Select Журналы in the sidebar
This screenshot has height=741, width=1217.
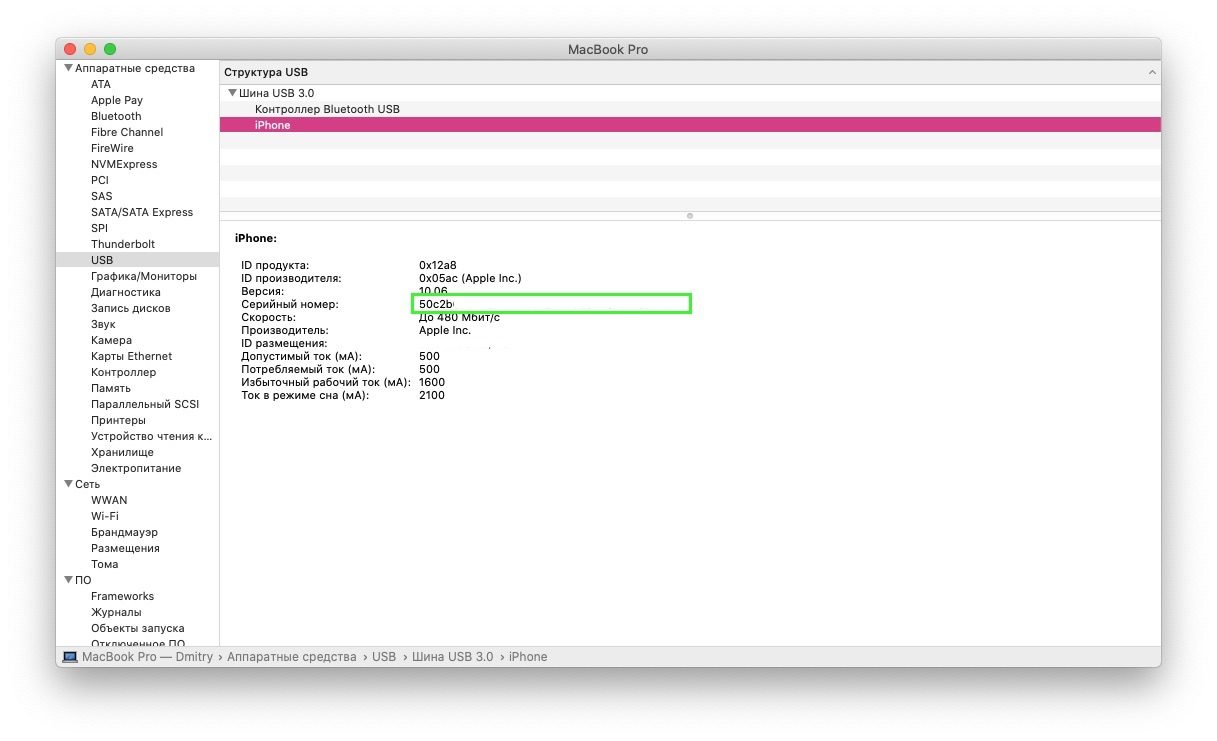[x=116, y=612]
